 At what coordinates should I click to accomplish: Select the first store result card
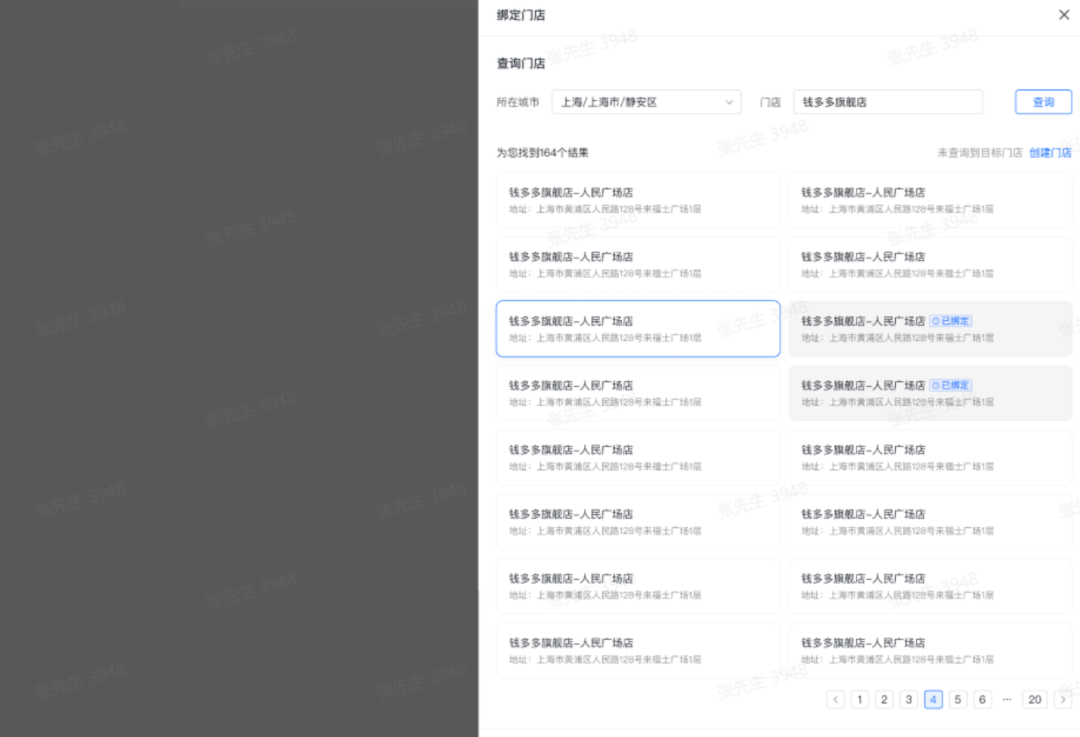pos(638,199)
